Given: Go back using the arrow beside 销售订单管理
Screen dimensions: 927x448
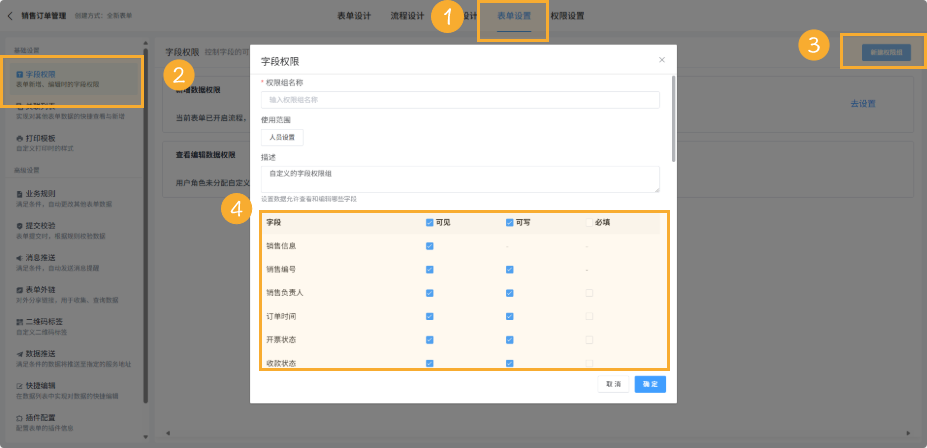Looking at the screenshot, I should tap(9, 16).
